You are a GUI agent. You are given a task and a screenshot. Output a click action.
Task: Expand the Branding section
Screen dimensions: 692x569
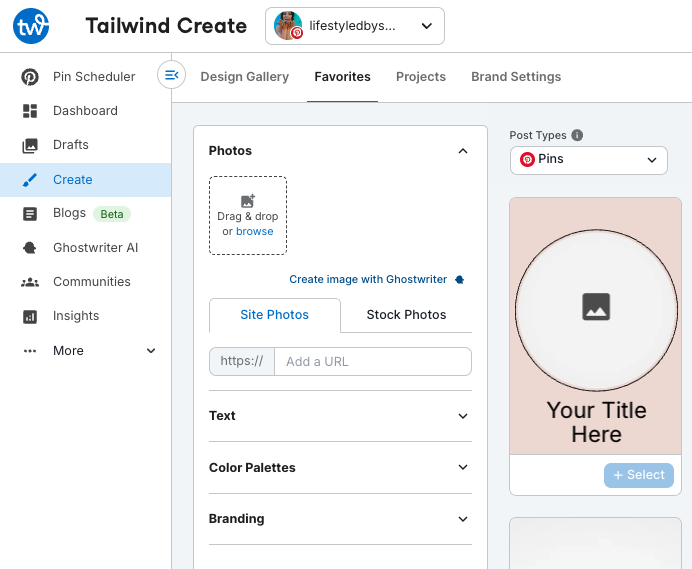pos(340,519)
